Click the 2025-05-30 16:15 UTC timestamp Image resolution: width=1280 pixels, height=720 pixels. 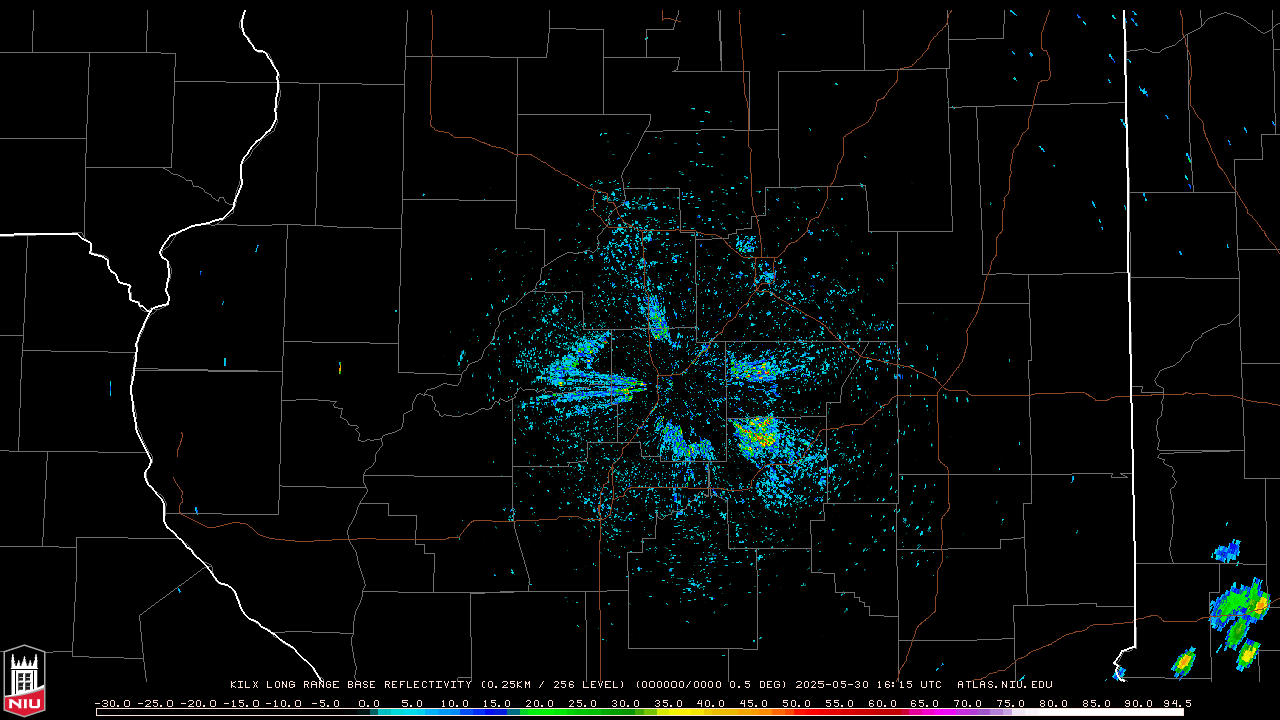(868, 685)
